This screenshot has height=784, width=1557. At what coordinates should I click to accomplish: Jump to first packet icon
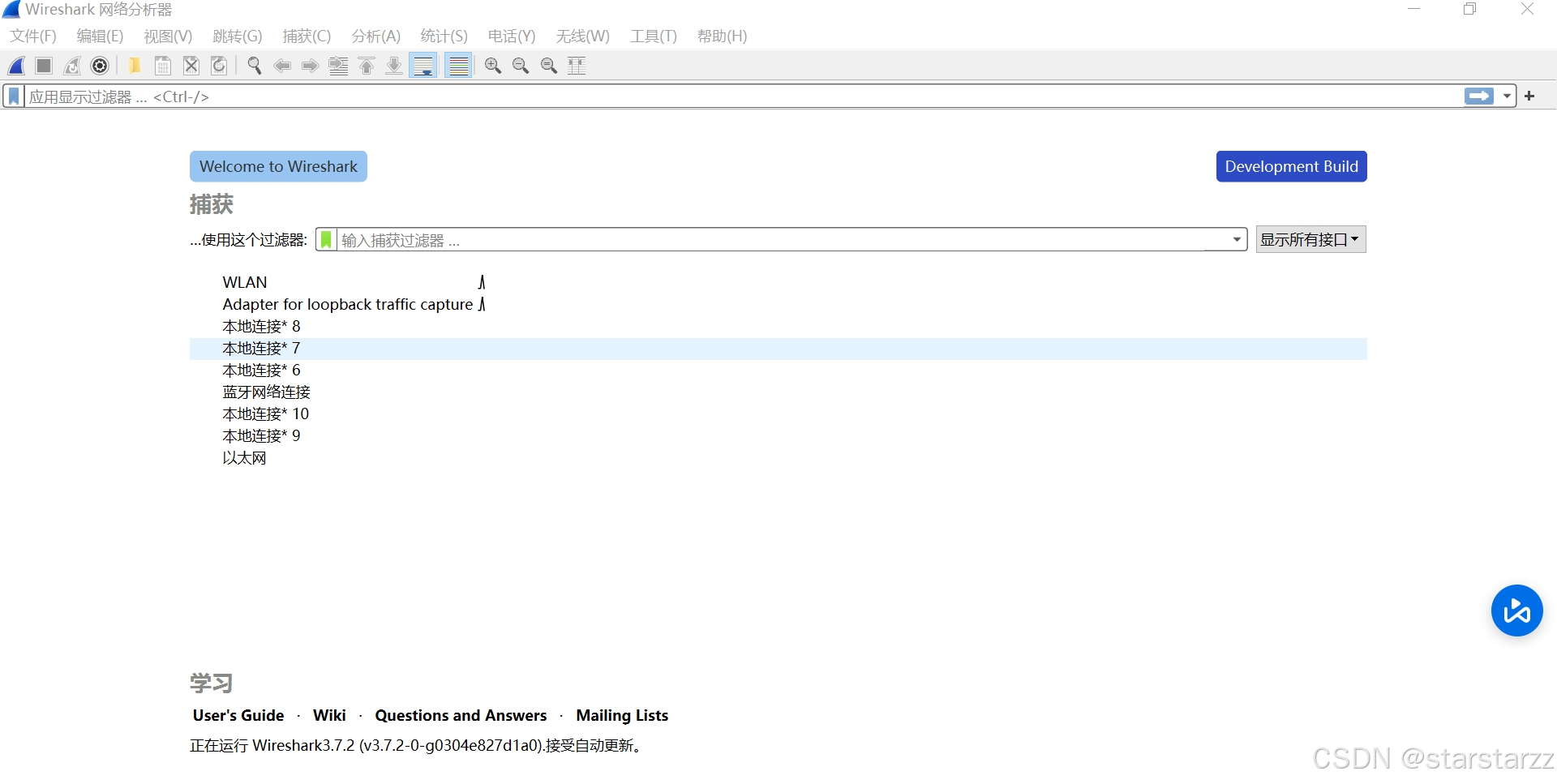pos(367,66)
